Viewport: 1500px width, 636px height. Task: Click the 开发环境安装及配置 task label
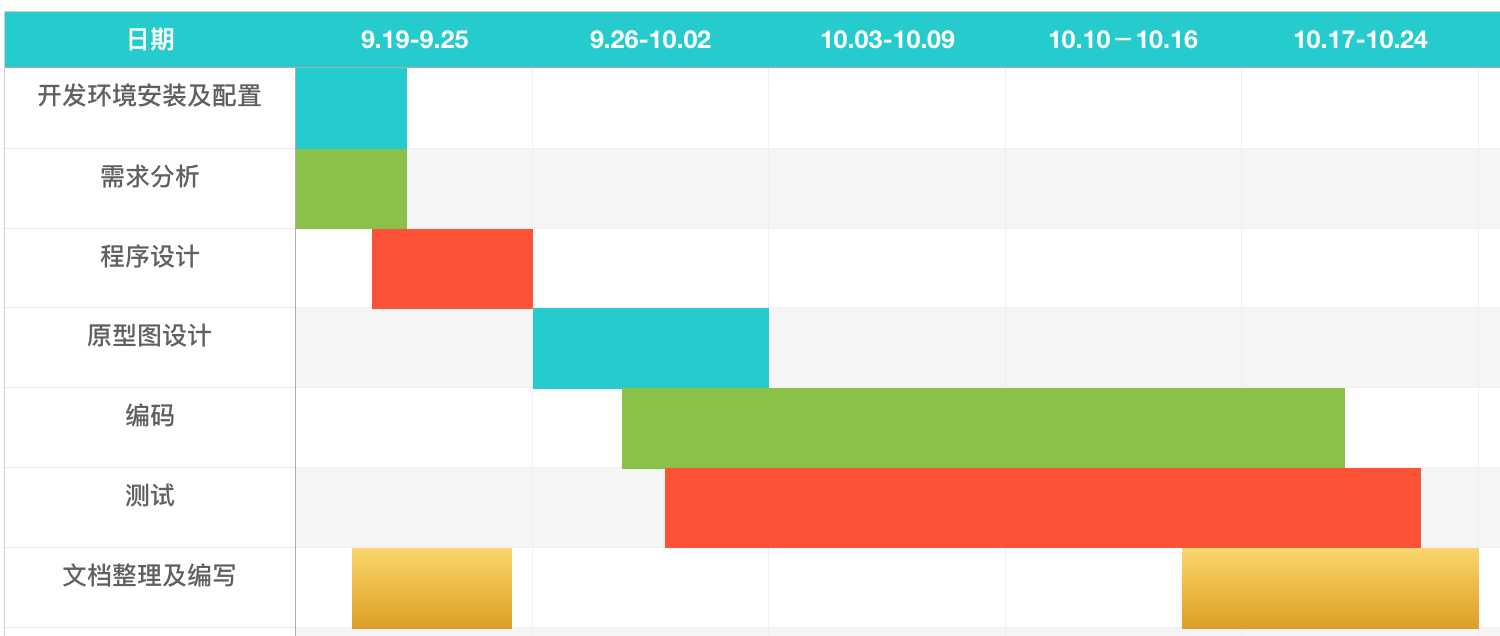(150, 97)
